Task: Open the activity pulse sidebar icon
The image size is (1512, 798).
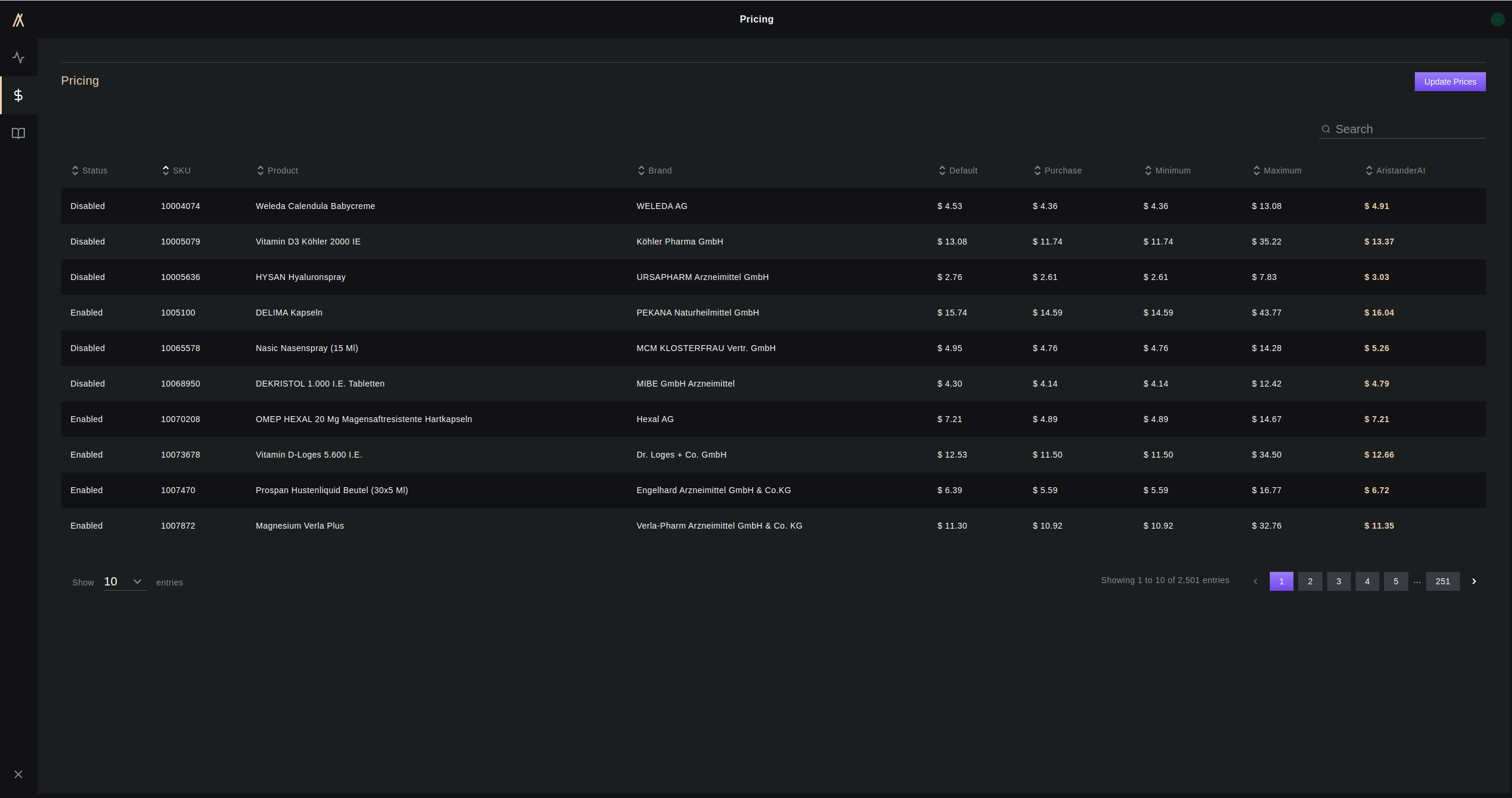Action: click(x=18, y=57)
